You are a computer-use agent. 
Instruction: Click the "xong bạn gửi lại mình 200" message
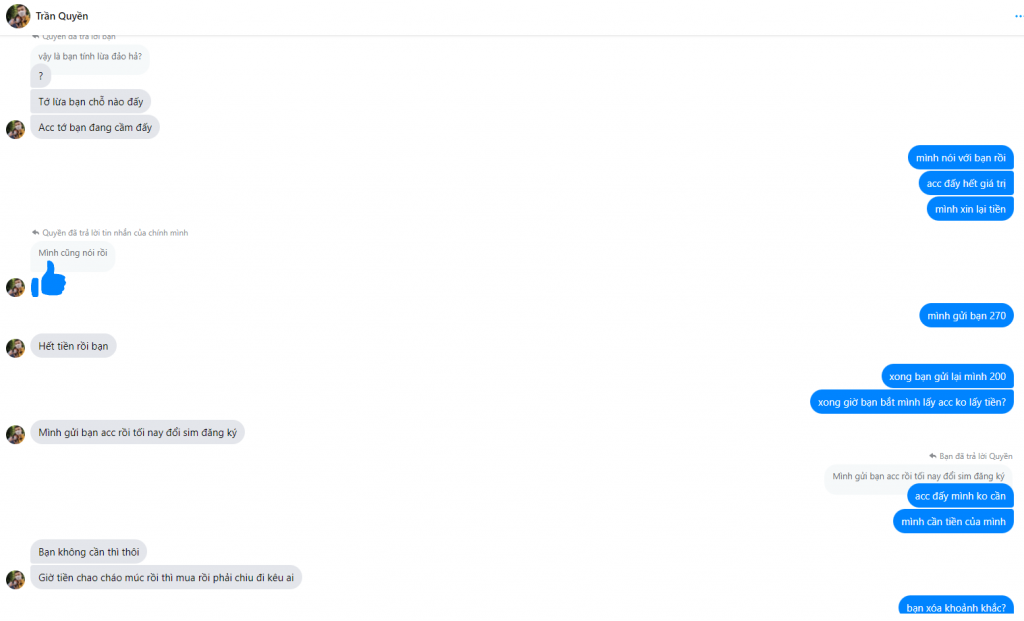pos(947,376)
